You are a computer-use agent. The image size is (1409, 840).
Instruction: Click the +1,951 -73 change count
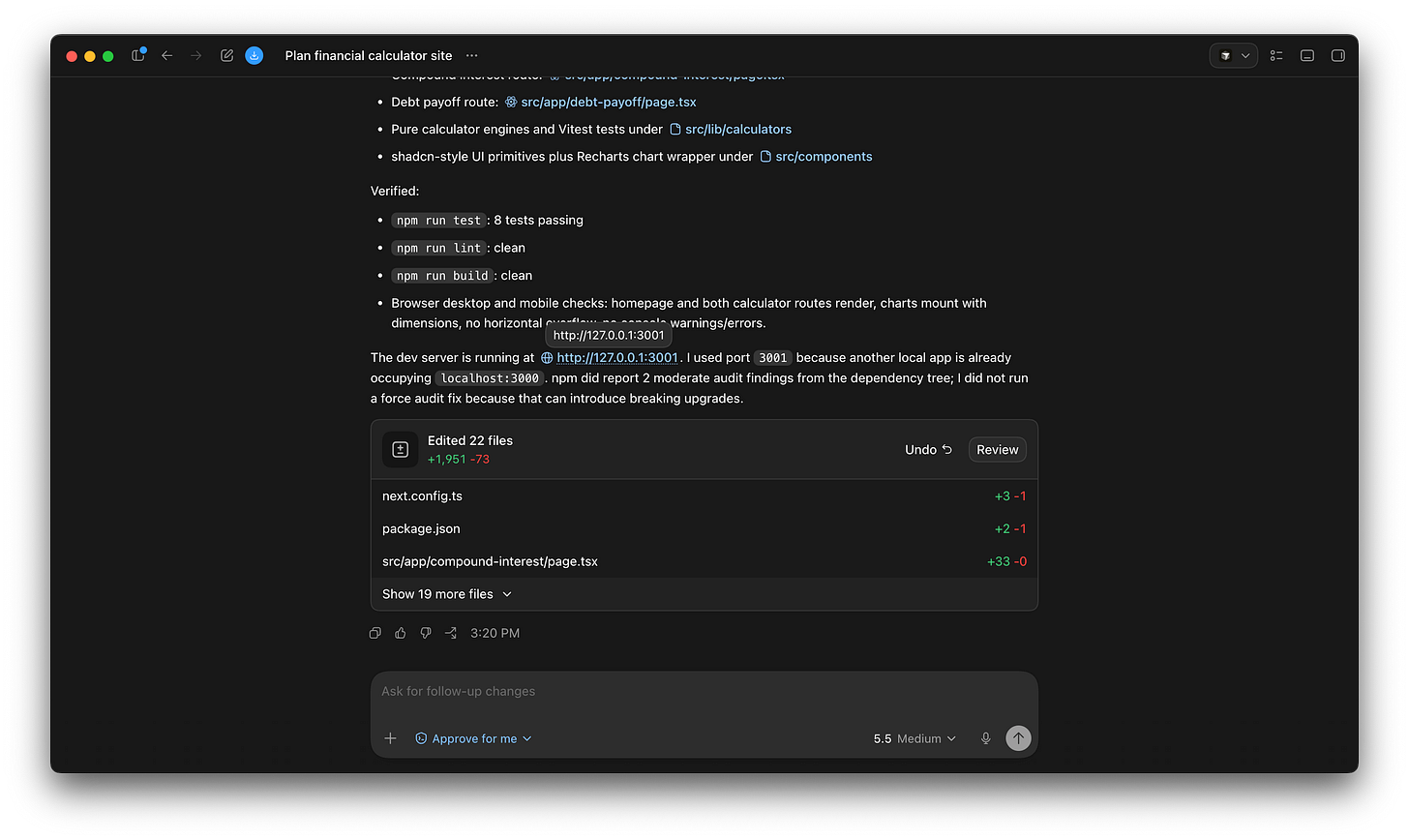[x=459, y=460]
